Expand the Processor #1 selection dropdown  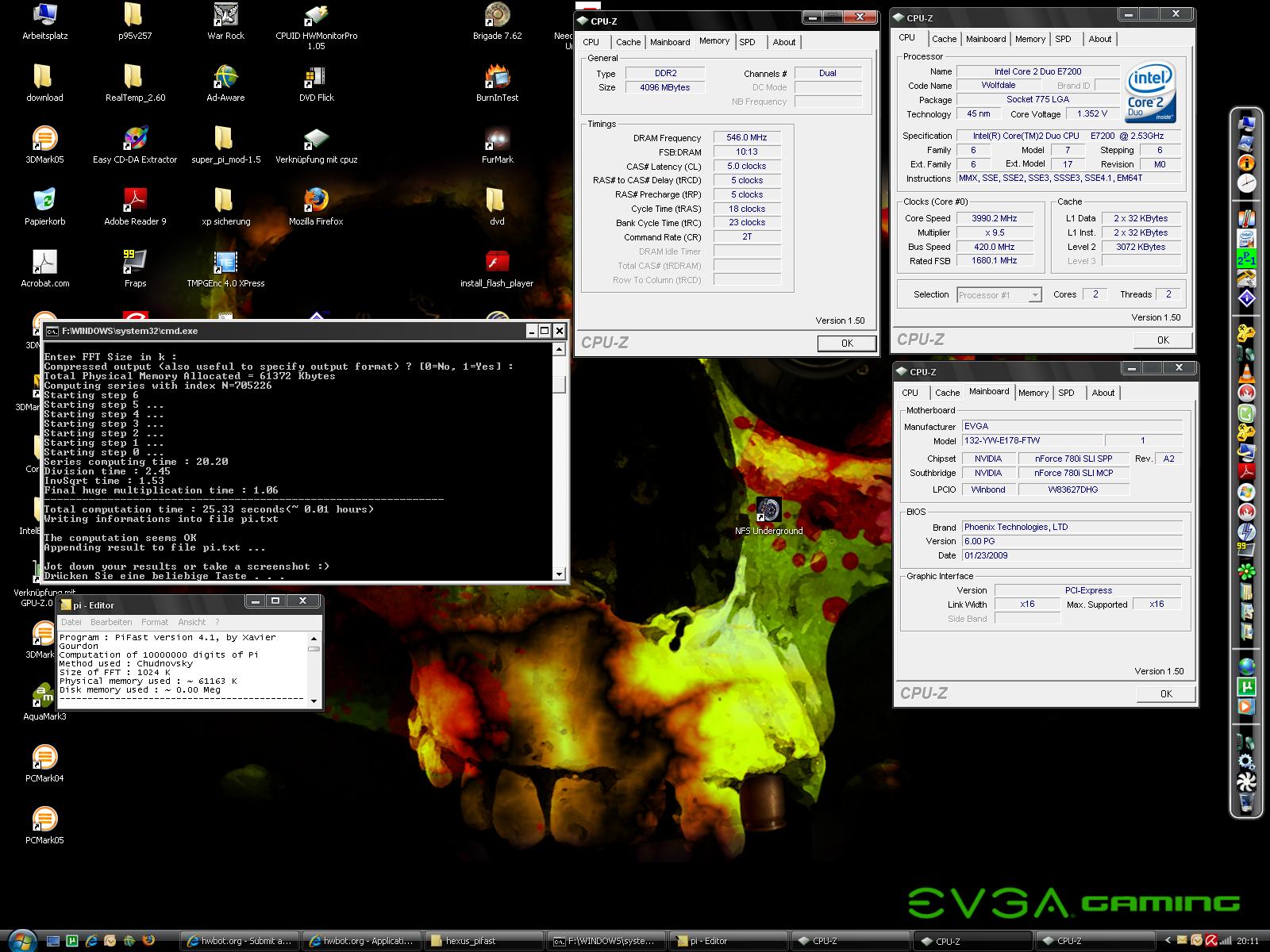[x=1034, y=295]
